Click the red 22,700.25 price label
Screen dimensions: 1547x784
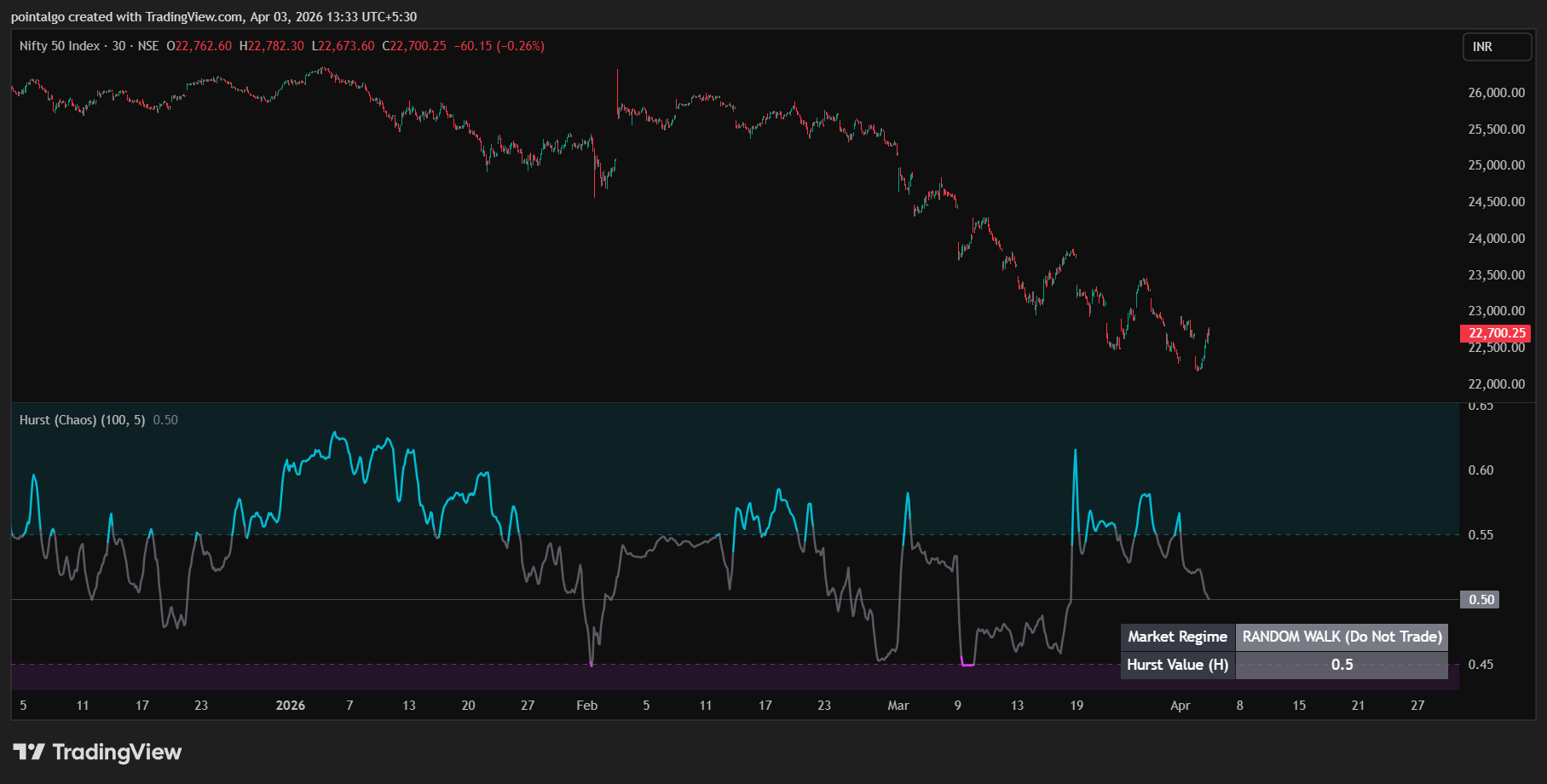(1494, 333)
